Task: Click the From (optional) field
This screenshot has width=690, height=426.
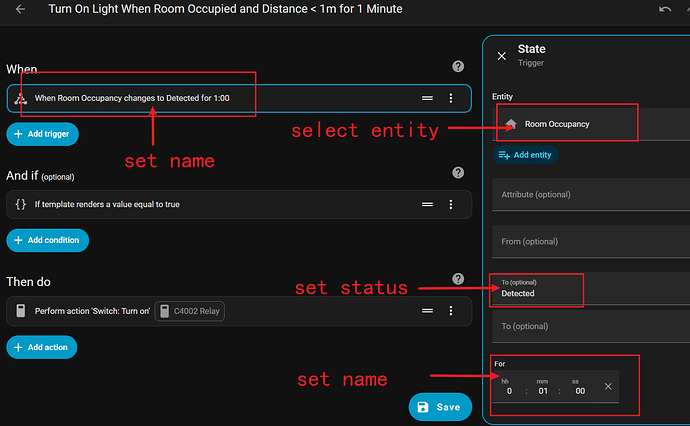Action: [x=591, y=242]
